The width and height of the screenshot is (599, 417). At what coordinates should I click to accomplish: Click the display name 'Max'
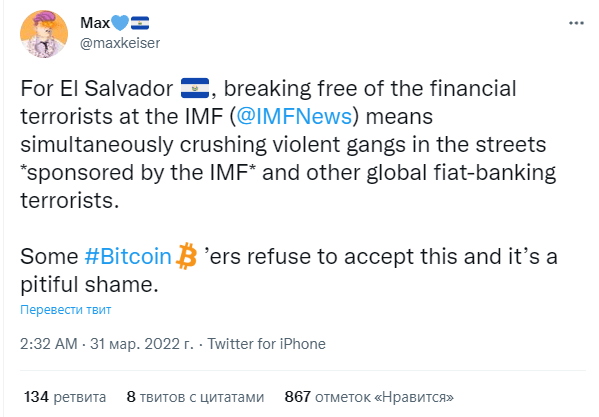[95, 23]
